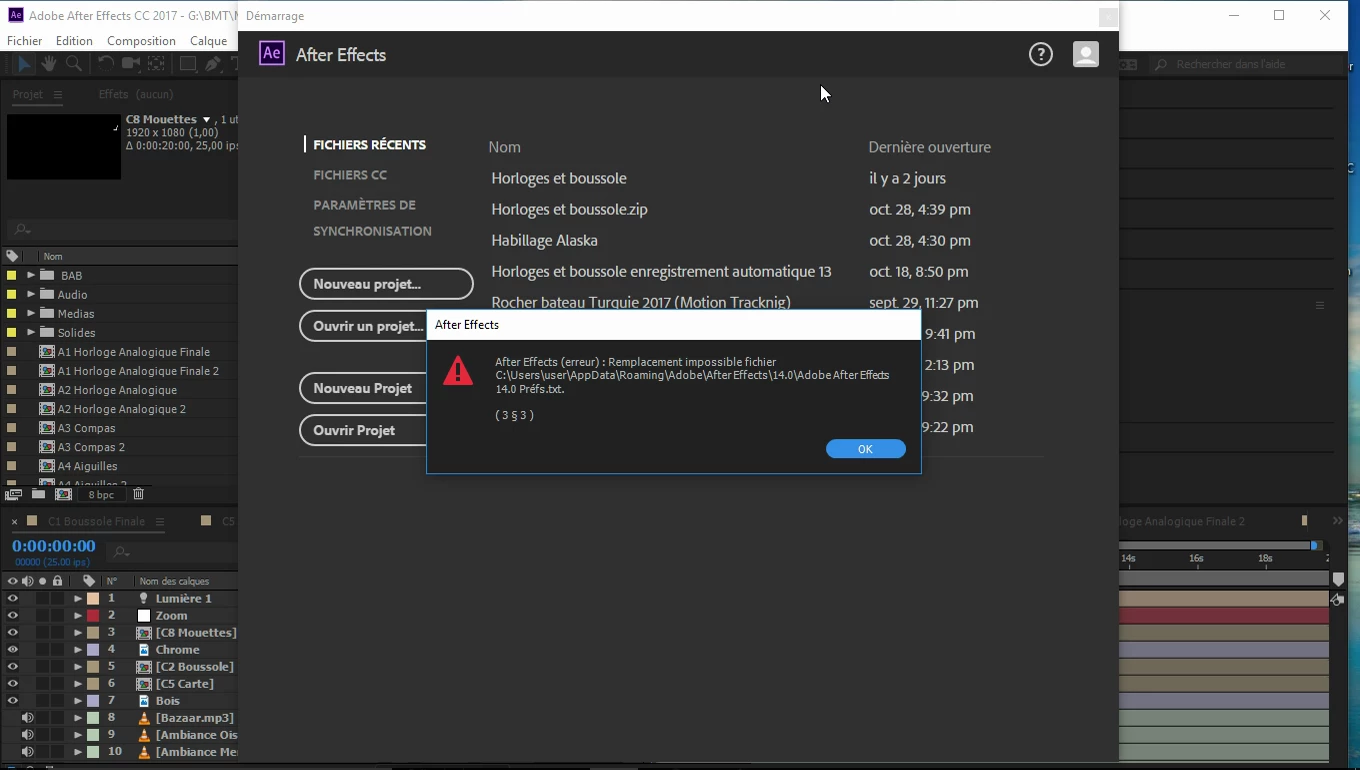Select the Rectangle shape tool
The width and height of the screenshot is (1360, 770).
pyautogui.click(x=188, y=63)
